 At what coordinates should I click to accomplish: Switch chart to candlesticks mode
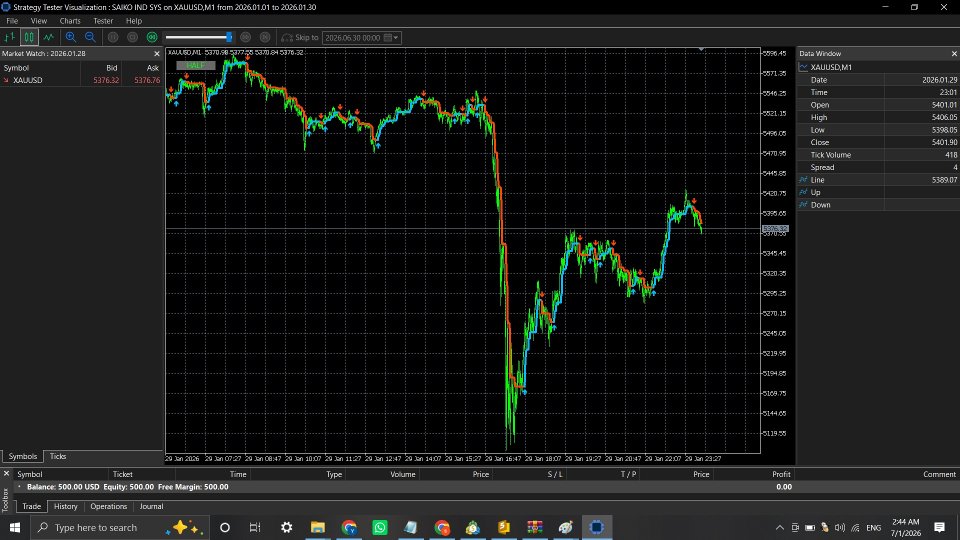tap(29, 37)
